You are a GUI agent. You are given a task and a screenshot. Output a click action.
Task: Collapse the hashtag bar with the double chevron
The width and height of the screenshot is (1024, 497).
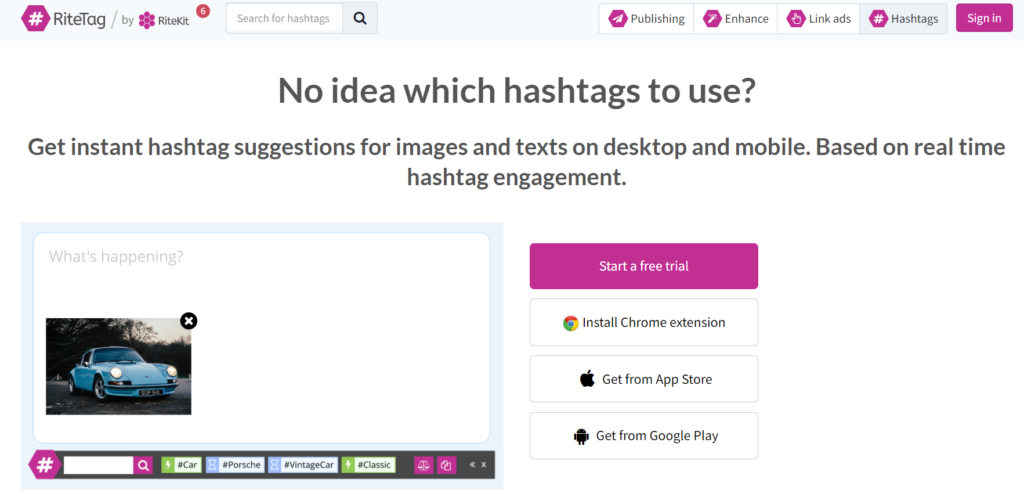(472, 465)
